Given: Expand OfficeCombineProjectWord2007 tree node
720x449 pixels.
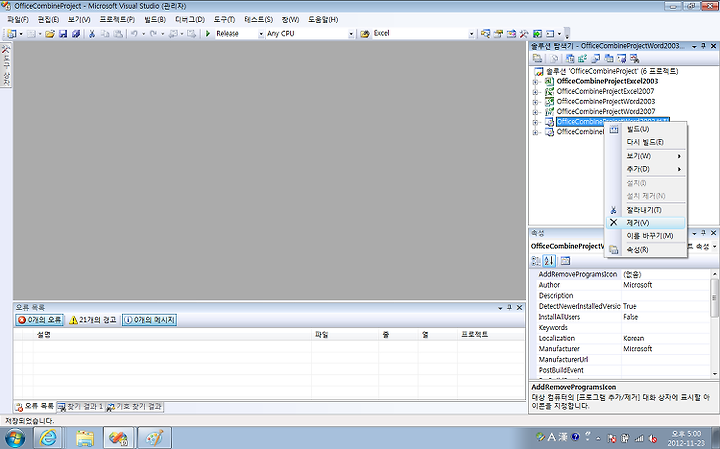Looking at the screenshot, I should tap(535, 112).
